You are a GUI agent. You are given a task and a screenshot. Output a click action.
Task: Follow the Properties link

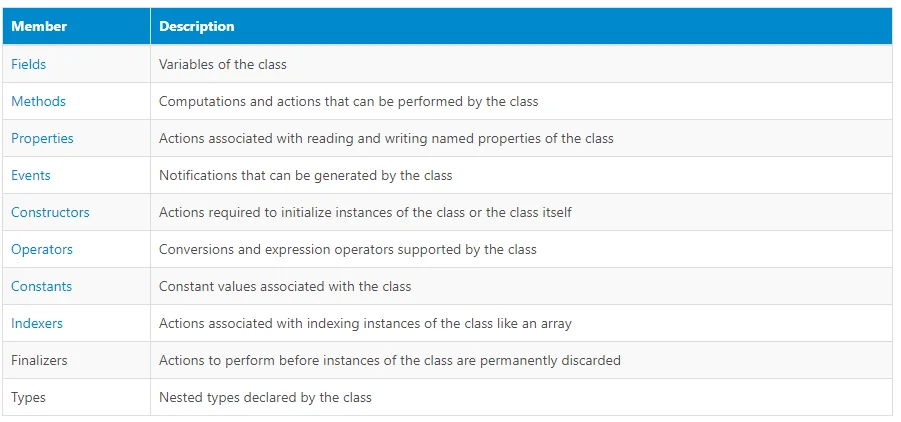(x=42, y=138)
